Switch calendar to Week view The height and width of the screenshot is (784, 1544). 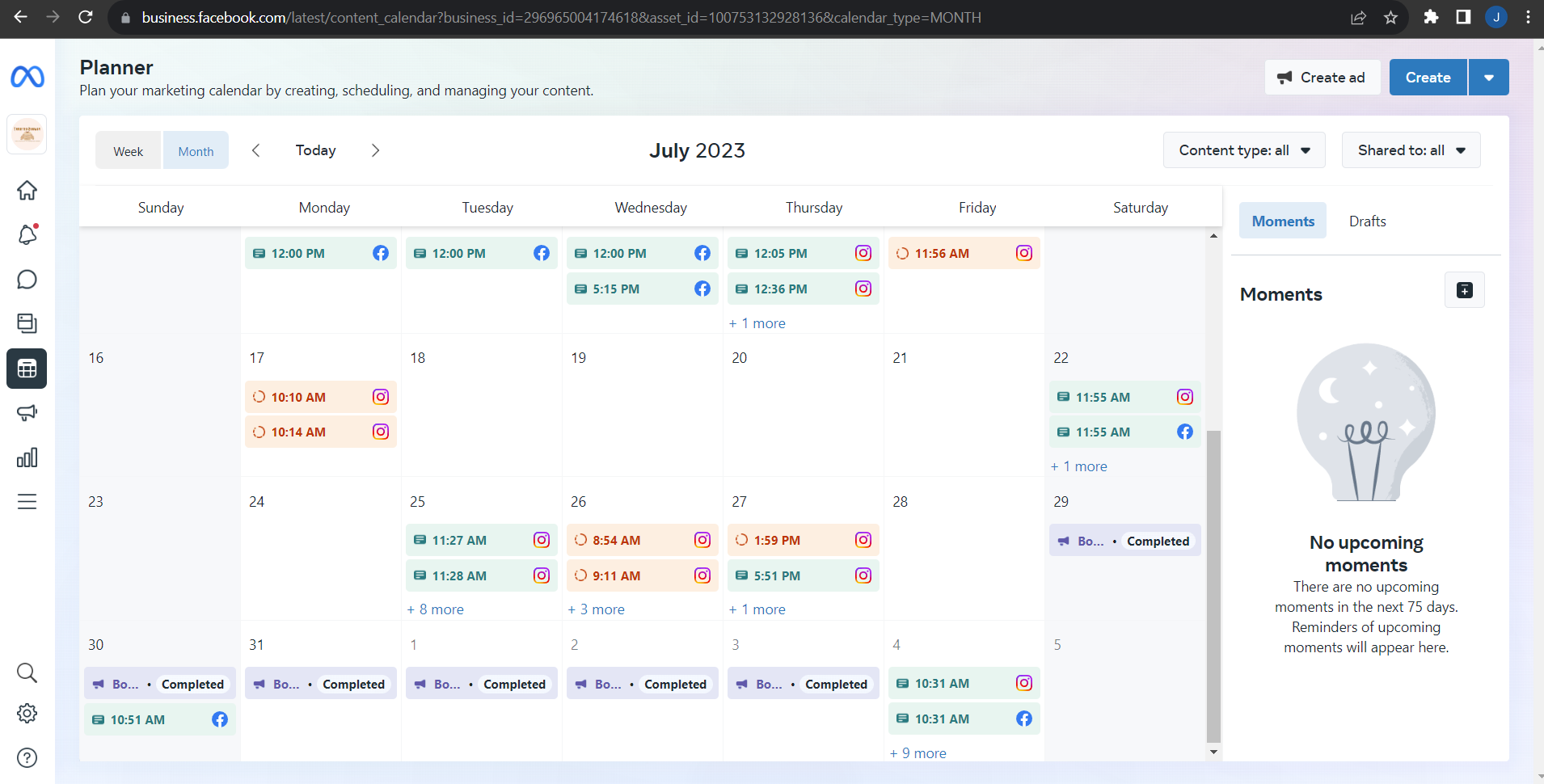click(x=129, y=151)
